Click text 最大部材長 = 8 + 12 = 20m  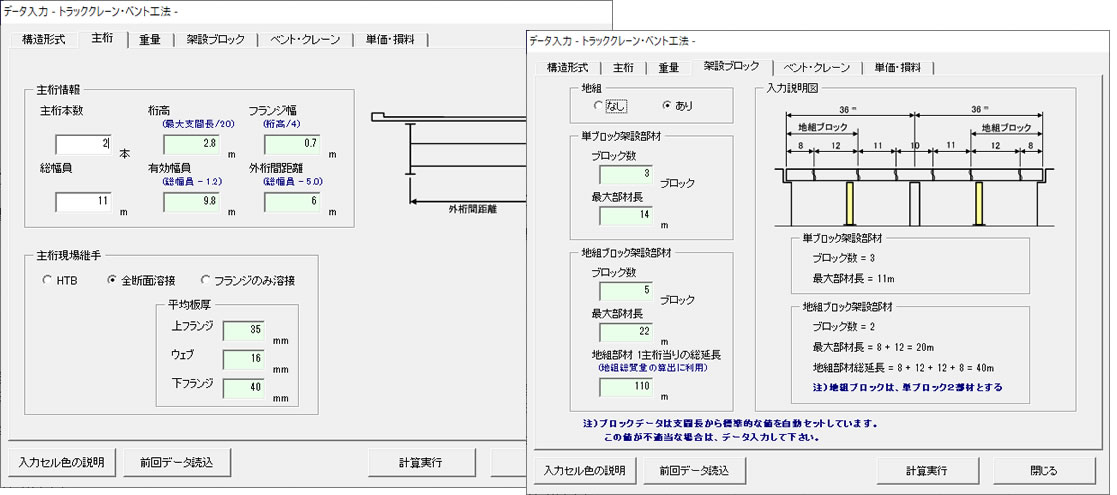click(x=873, y=348)
